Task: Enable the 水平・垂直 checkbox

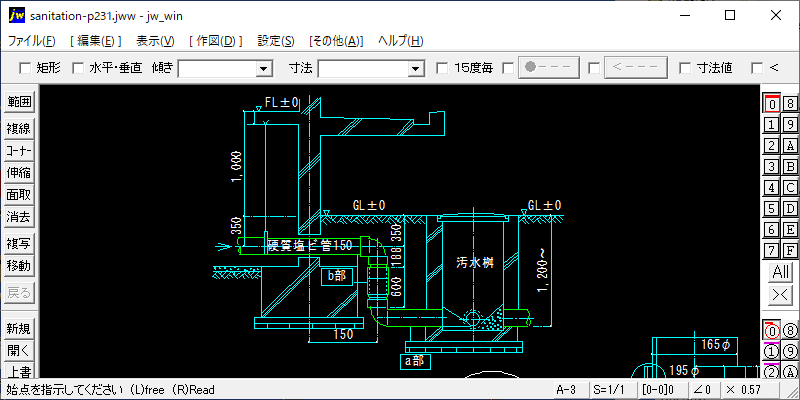Action: [77, 68]
